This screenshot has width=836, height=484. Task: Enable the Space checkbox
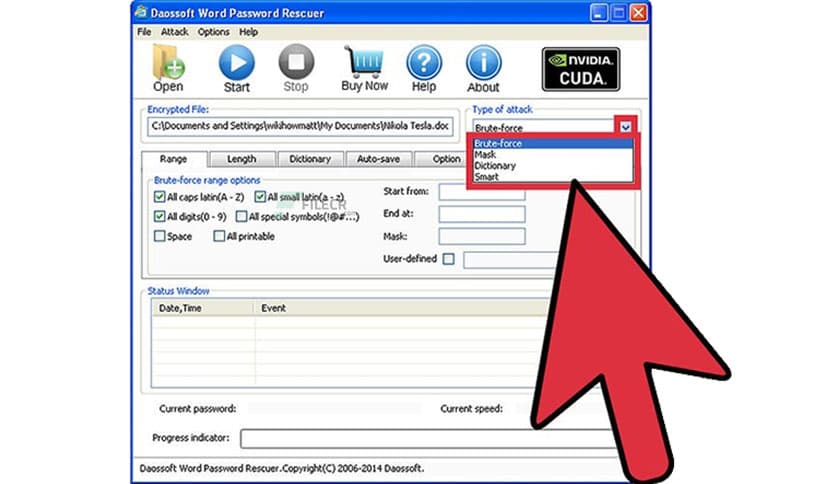pyautogui.click(x=159, y=236)
